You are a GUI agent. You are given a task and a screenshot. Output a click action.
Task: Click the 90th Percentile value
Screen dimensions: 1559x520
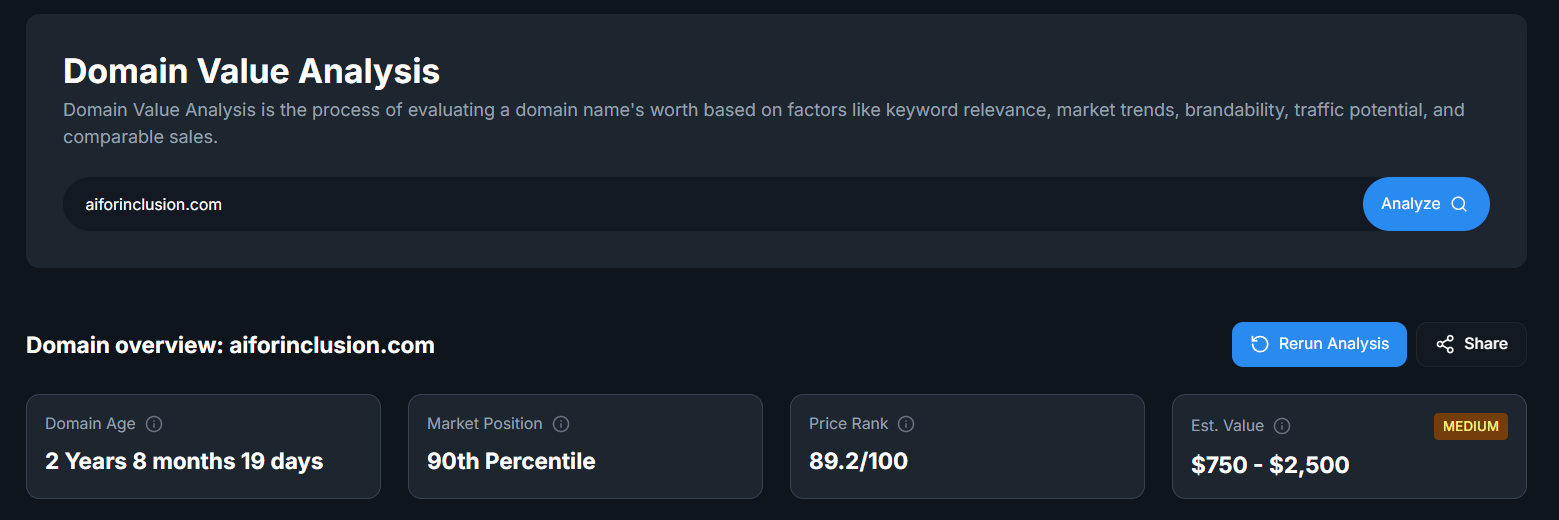coord(511,461)
